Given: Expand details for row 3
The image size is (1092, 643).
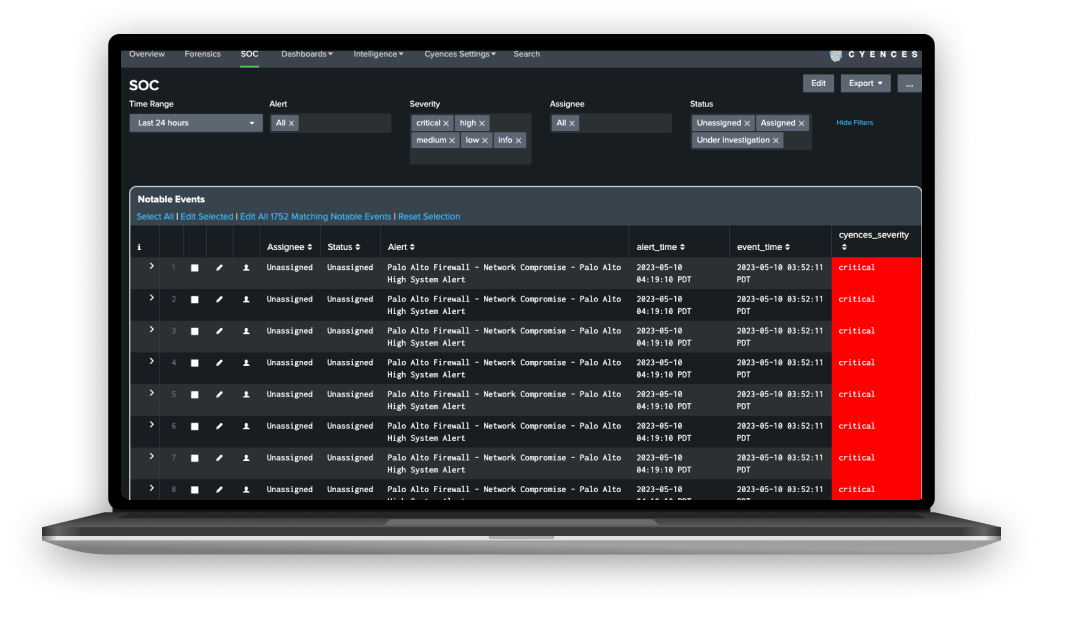Looking at the screenshot, I should (151, 330).
